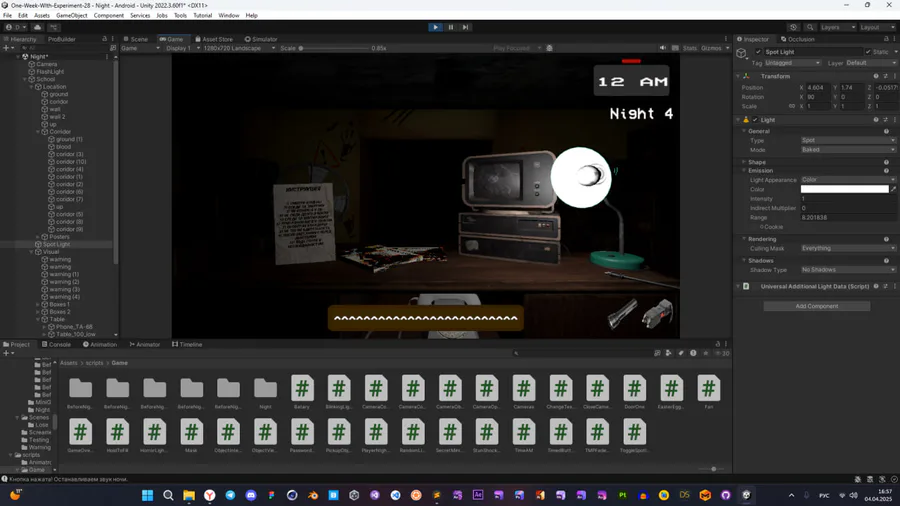
Task: Toggle the scale constrain proportions link
Action: (792, 106)
